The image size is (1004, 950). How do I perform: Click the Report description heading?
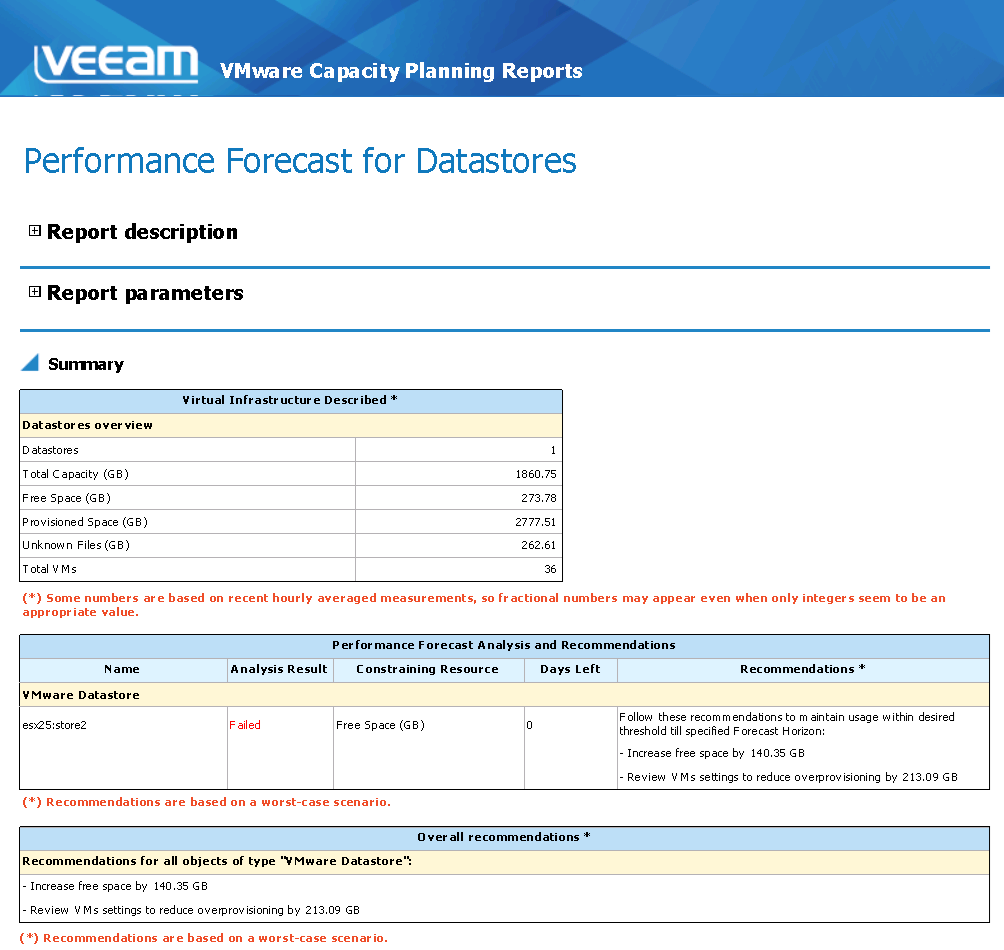142,232
